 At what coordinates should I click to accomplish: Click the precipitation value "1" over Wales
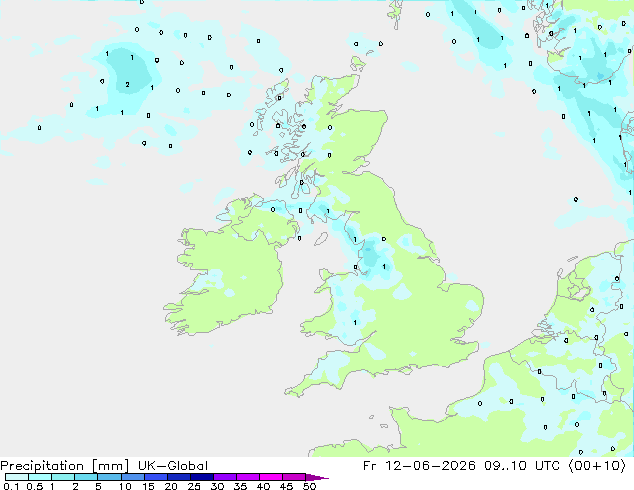355,322
